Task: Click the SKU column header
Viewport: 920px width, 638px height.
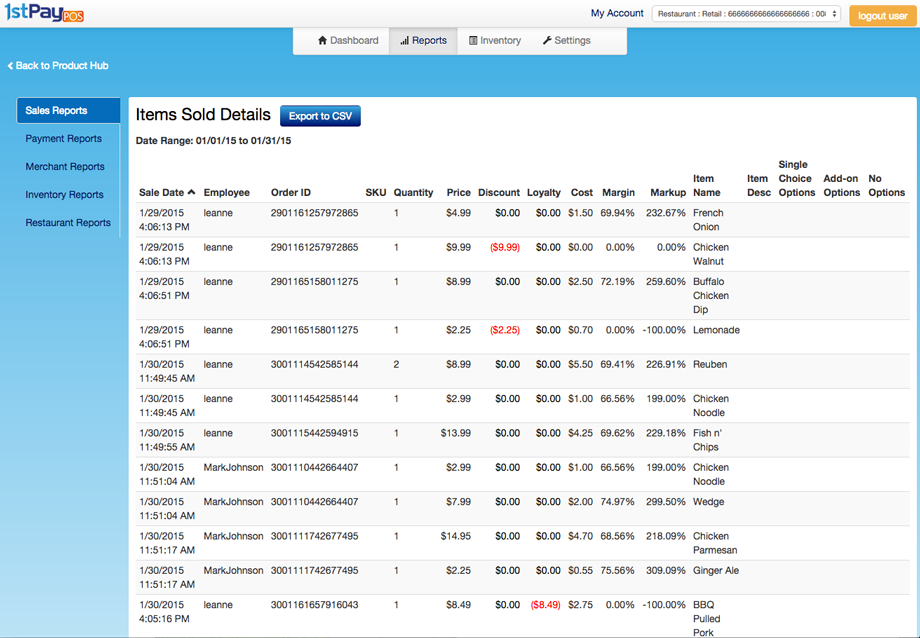Action: [376, 193]
